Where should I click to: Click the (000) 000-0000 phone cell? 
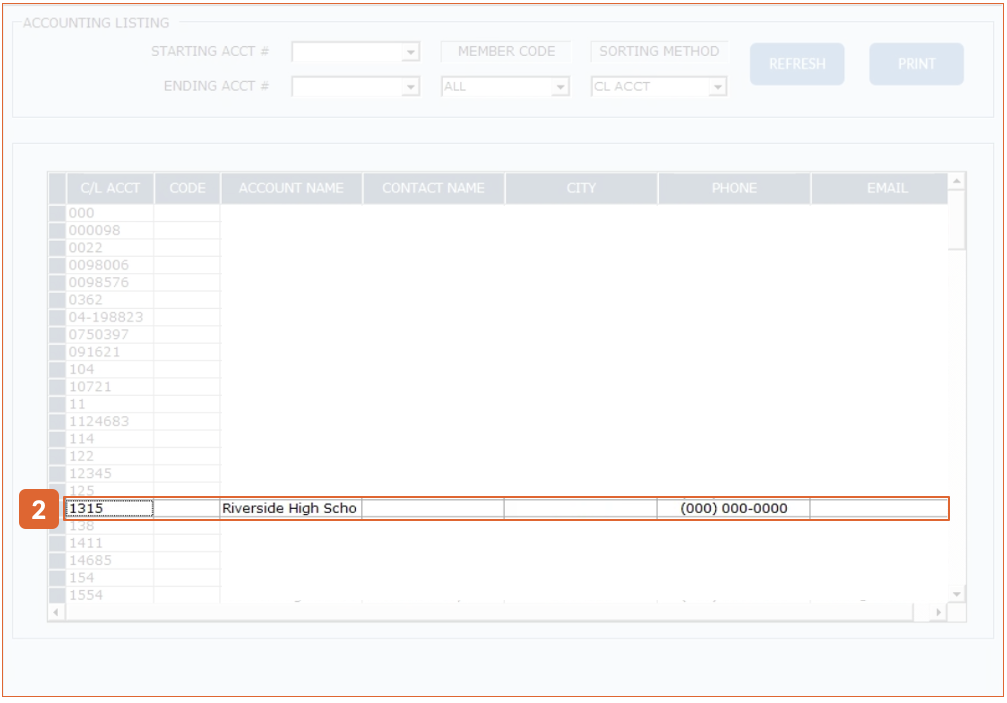(733, 509)
